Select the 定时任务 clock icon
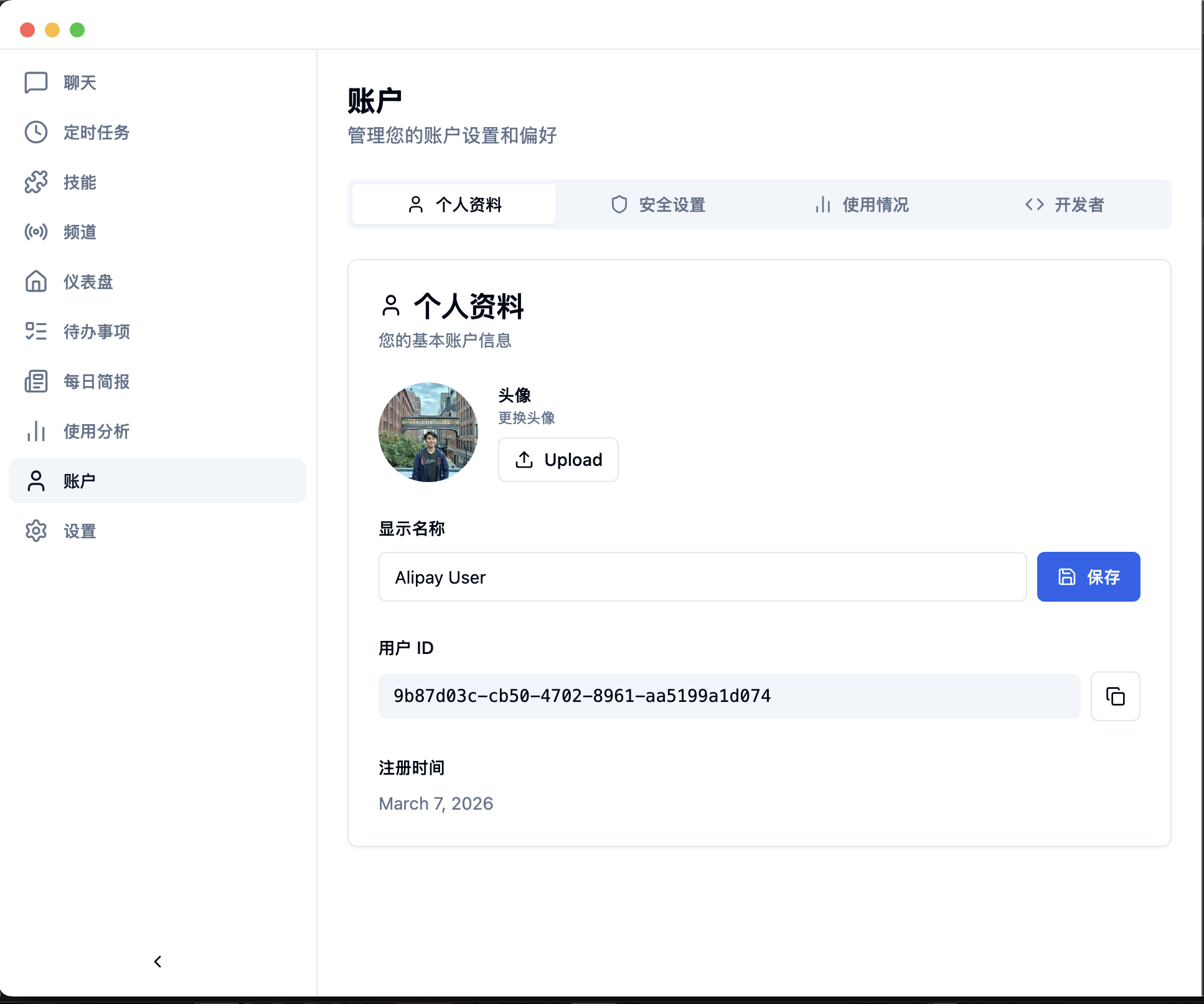1204x1004 pixels. pos(35,132)
